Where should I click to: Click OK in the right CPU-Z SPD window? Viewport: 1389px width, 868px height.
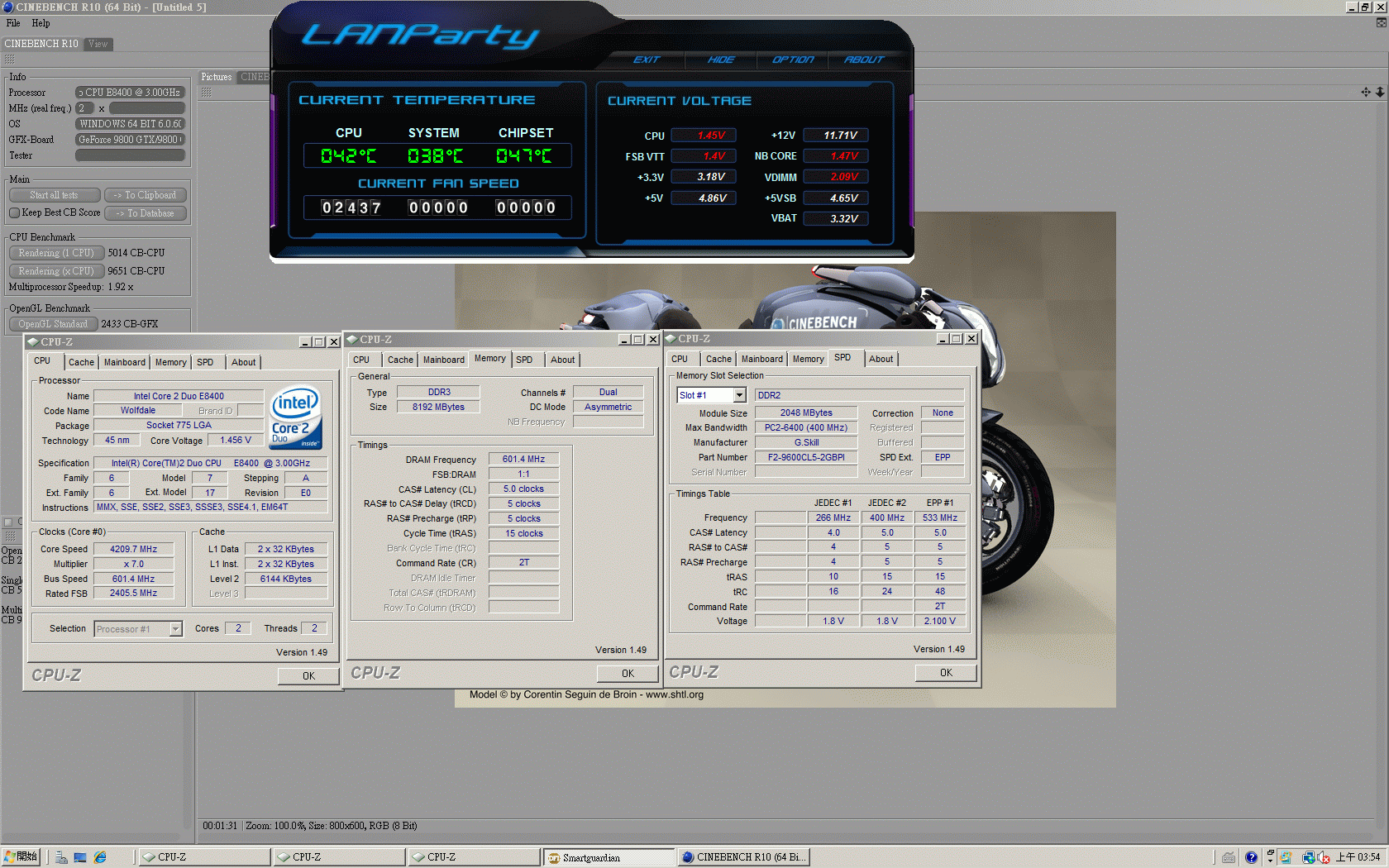(946, 673)
